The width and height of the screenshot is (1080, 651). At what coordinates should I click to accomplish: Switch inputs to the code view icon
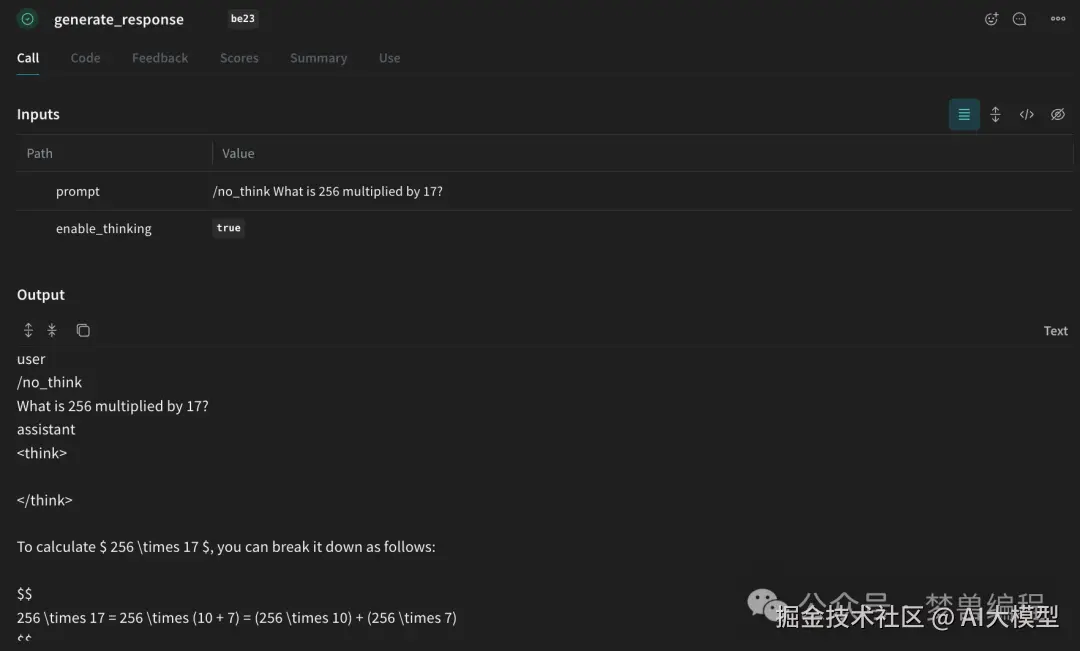click(1026, 115)
